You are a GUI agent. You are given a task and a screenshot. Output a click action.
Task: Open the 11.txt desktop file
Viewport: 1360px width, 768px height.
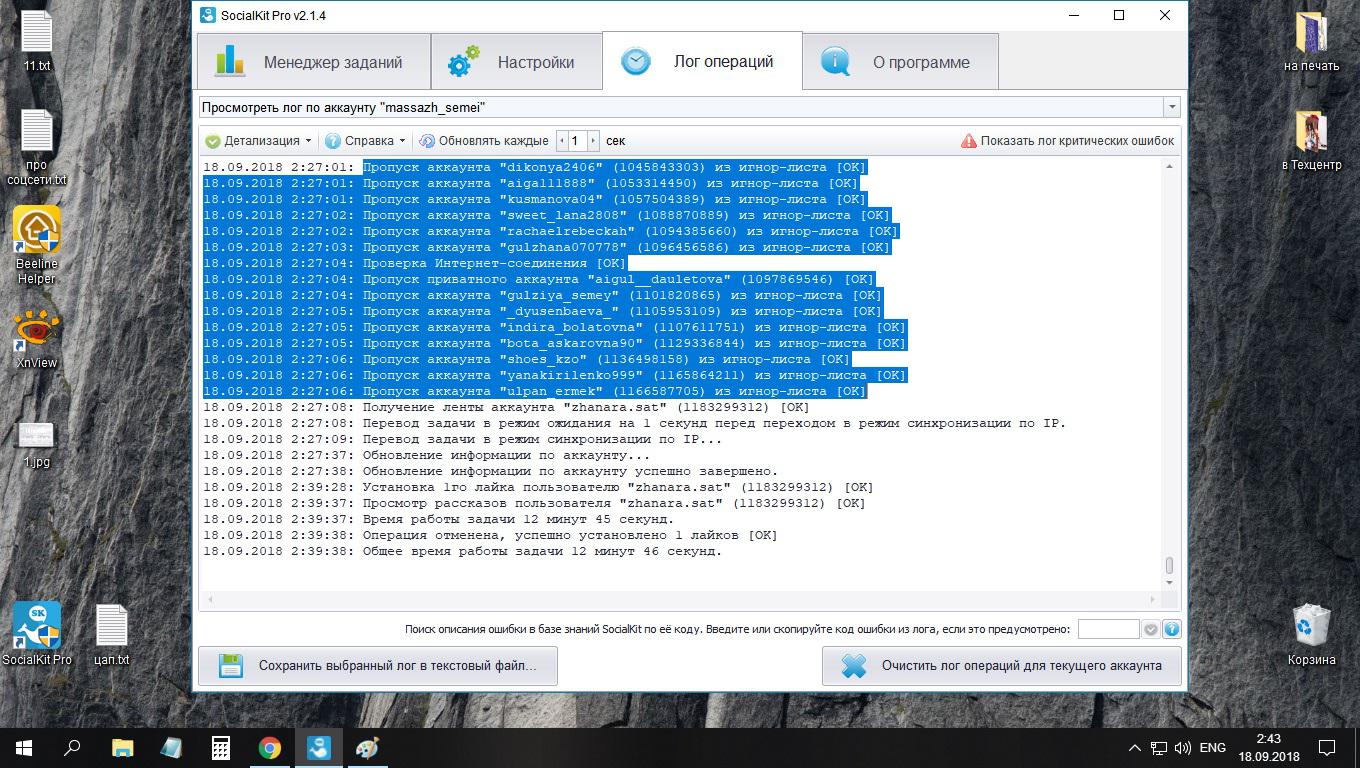click(37, 40)
